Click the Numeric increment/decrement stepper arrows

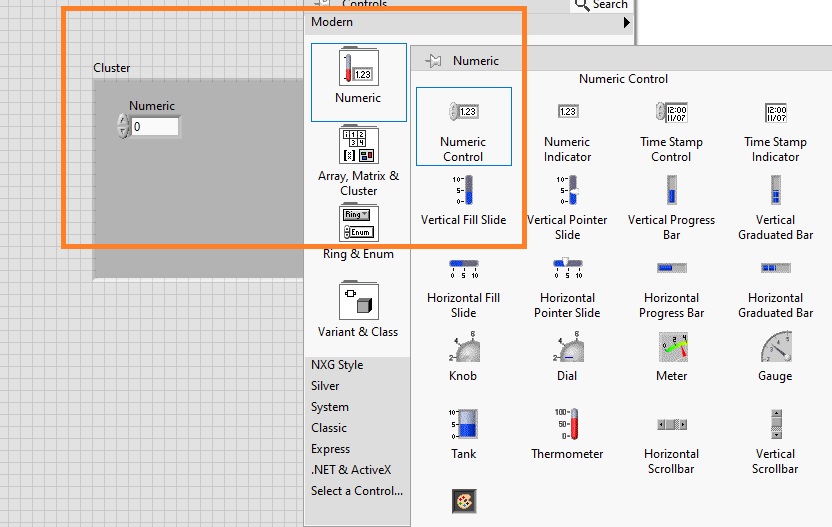123,126
